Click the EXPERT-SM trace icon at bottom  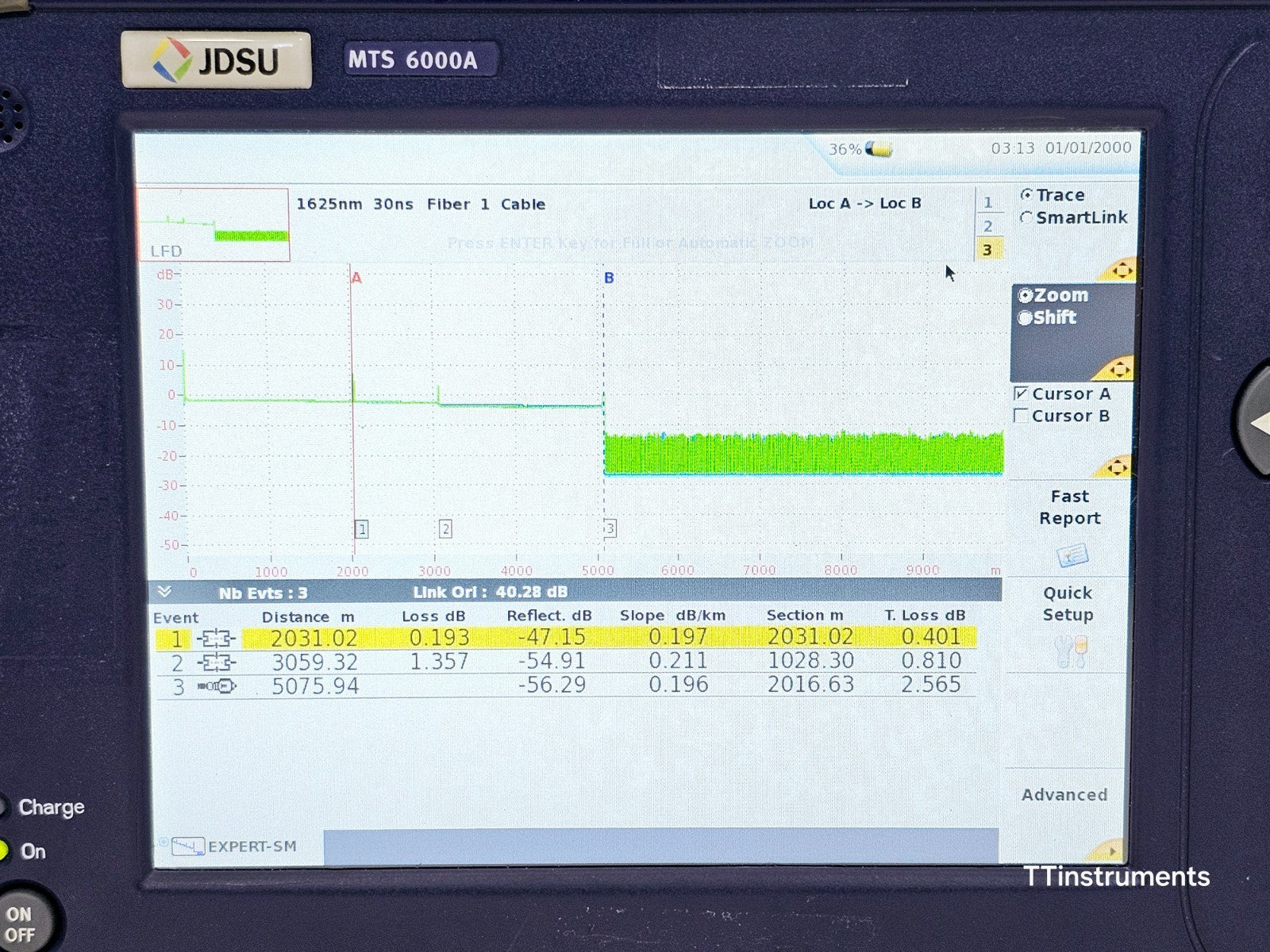(x=187, y=846)
